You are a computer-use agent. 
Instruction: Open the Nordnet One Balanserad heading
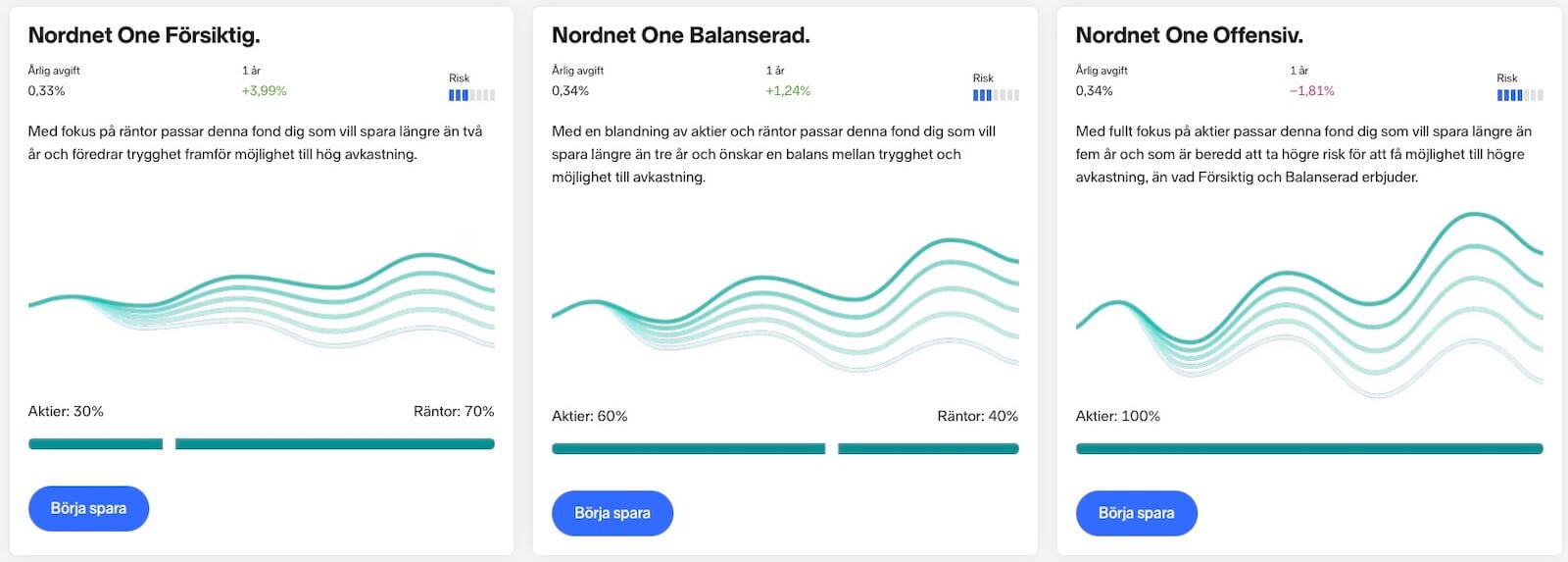(681, 35)
